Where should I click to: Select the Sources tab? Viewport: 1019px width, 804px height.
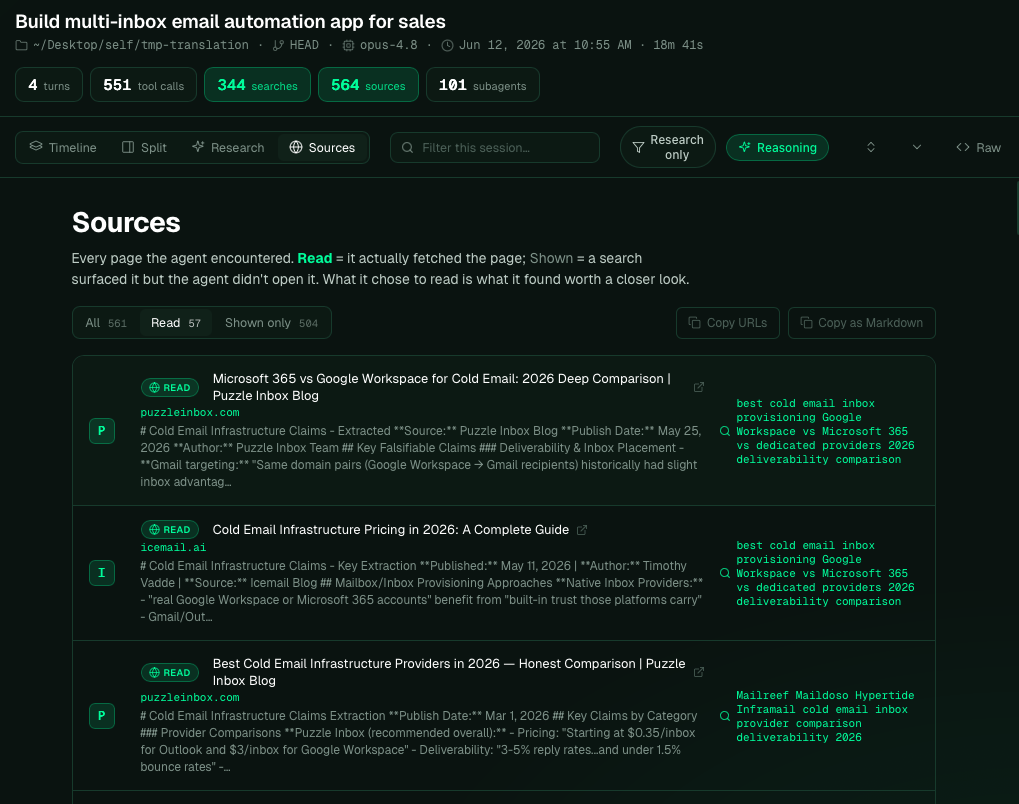[x=322, y=148]
